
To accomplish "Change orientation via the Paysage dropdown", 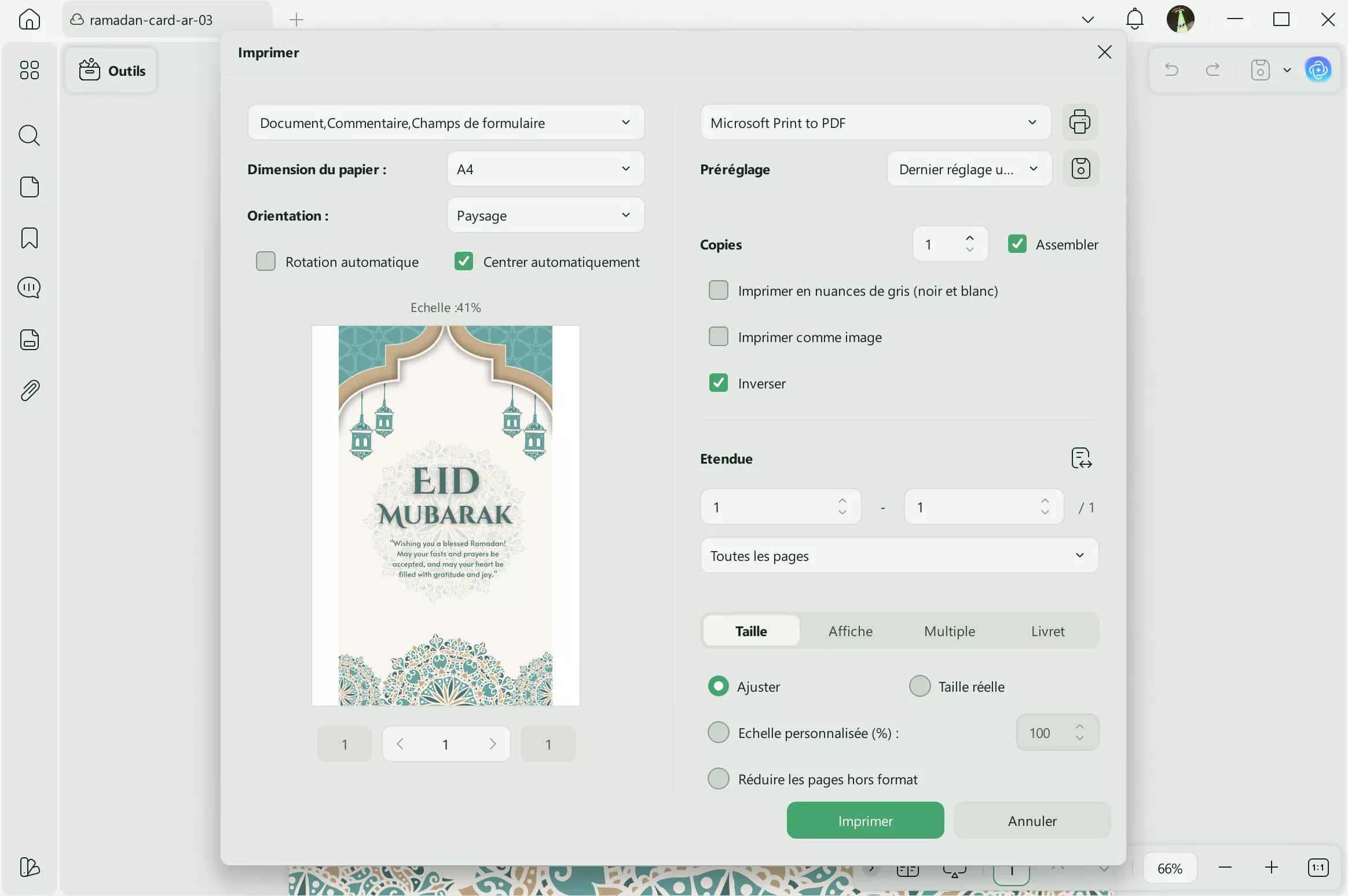I will click(545, 215).
